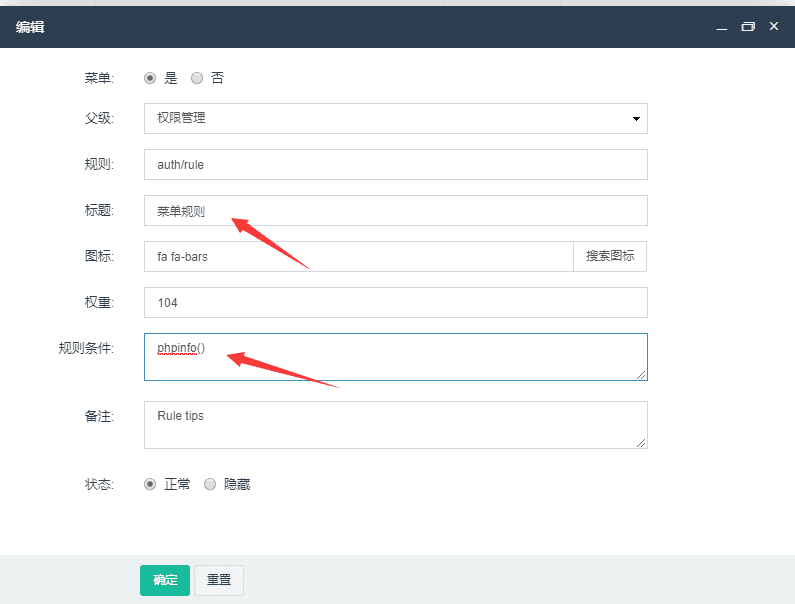795x604 pixels.
Task: Click the 编辑 title bar text
Action: click(x=30, y=27)
